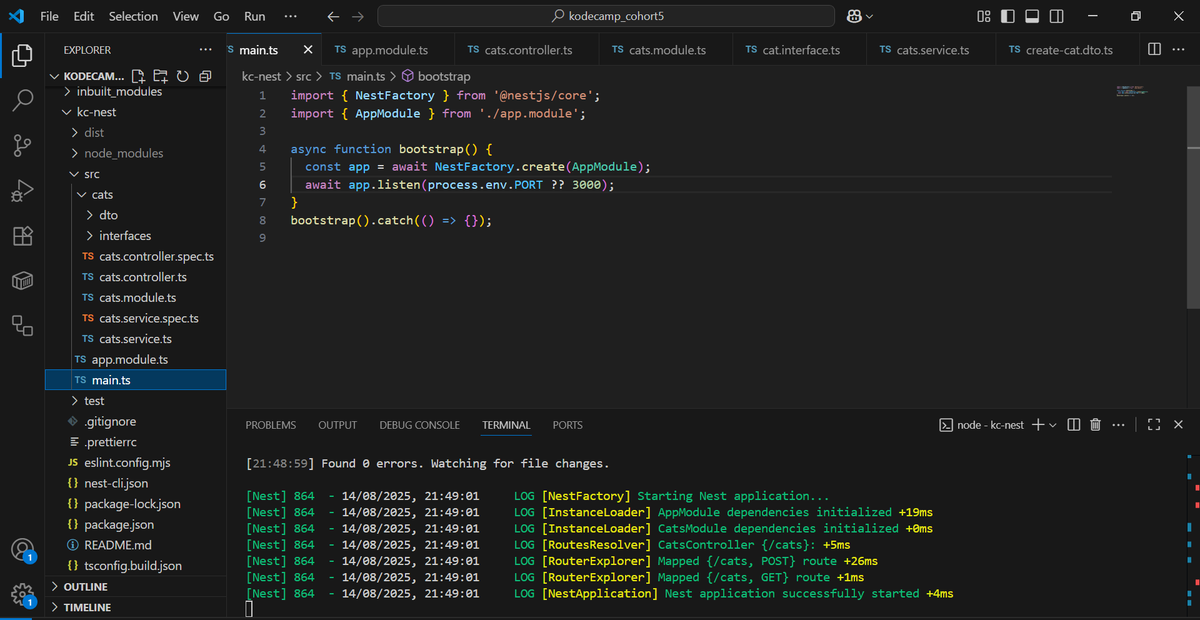This screenshot has width=1200, height=620.
Task: Open cats.service.spec.ts in Explorer
Action: [136, 318]
